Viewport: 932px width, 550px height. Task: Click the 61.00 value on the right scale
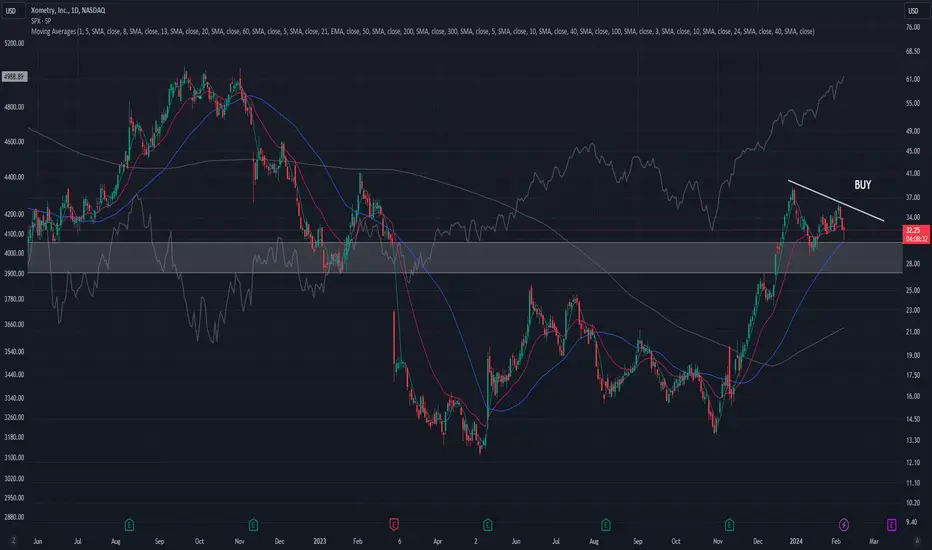point(913,79)
